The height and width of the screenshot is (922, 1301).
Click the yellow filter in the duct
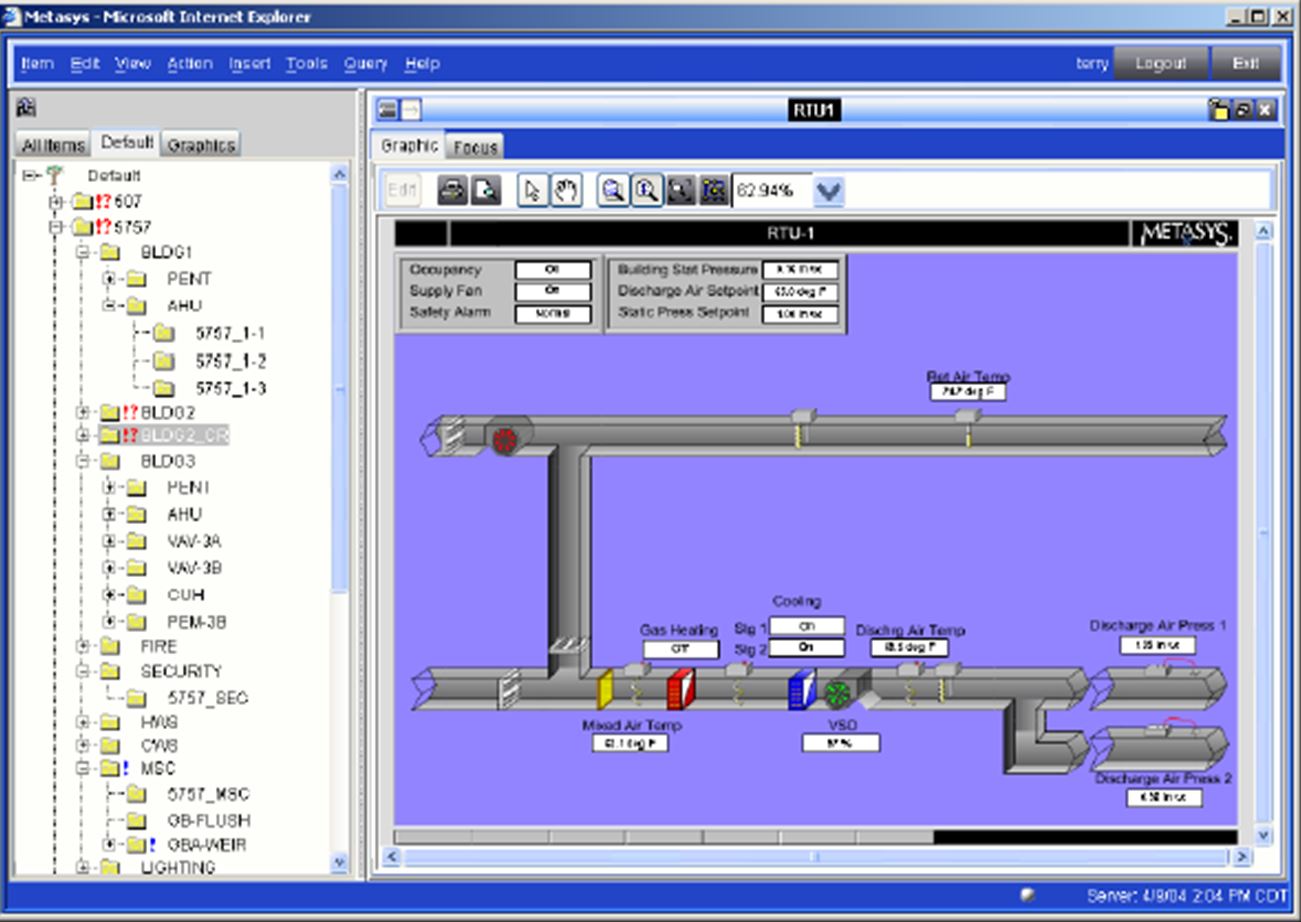click(x=605, y=690)
